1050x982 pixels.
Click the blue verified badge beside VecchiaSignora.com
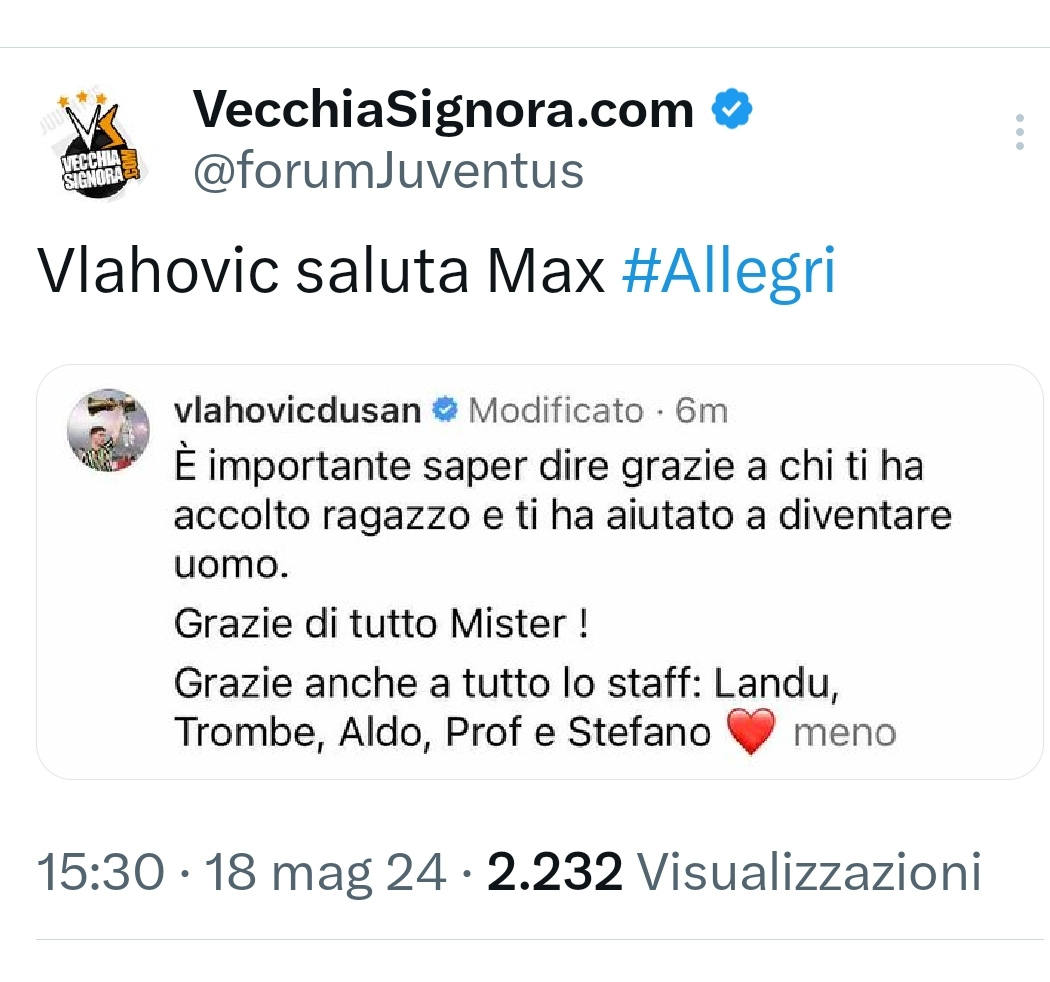point(731,110)
